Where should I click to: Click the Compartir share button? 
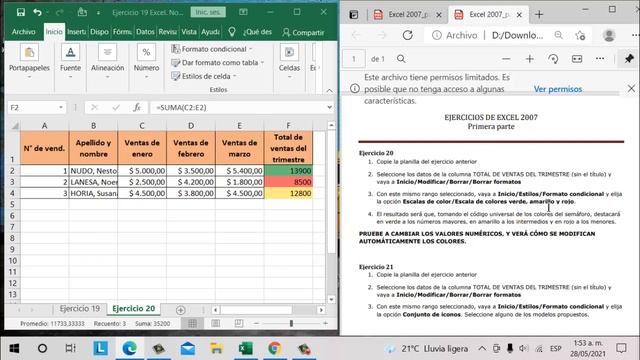(x=303, y=32)
